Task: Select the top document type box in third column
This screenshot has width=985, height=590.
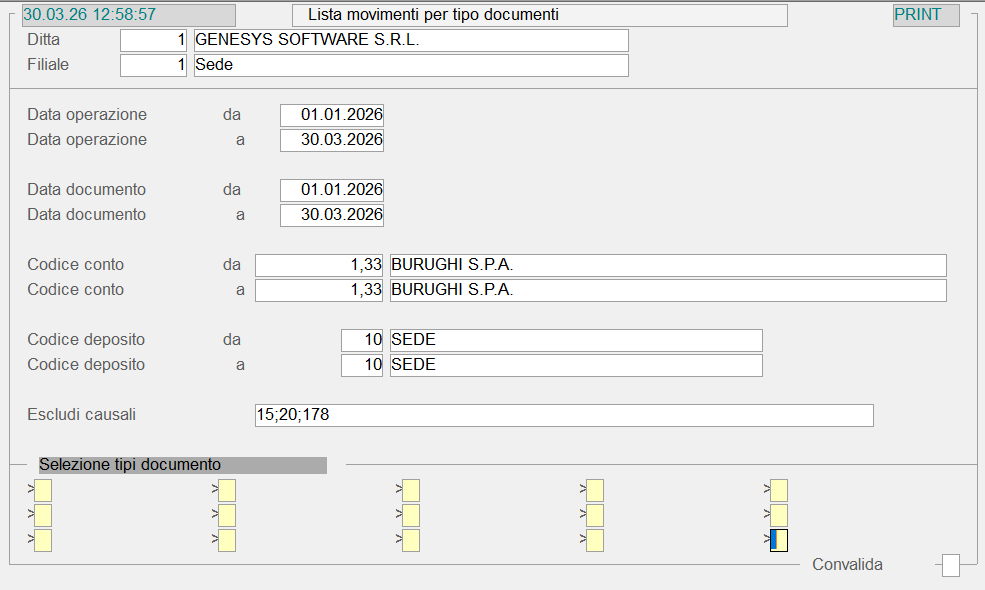Action: [x=411, y=490]
